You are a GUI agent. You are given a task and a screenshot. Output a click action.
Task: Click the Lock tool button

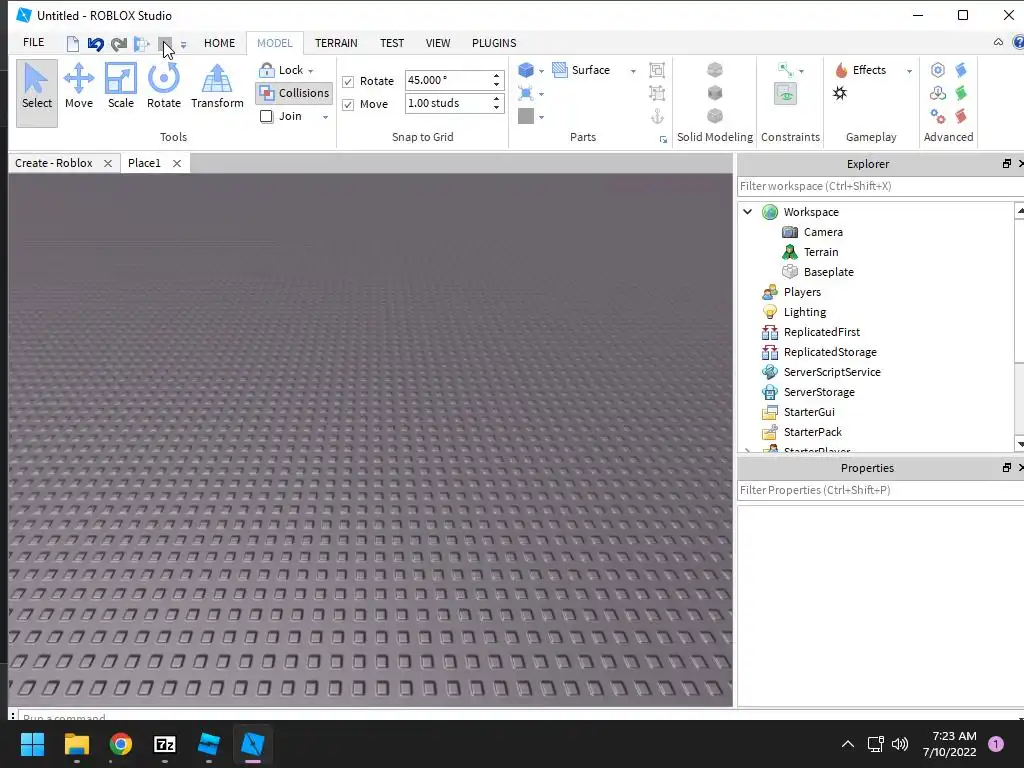point(281,70)
